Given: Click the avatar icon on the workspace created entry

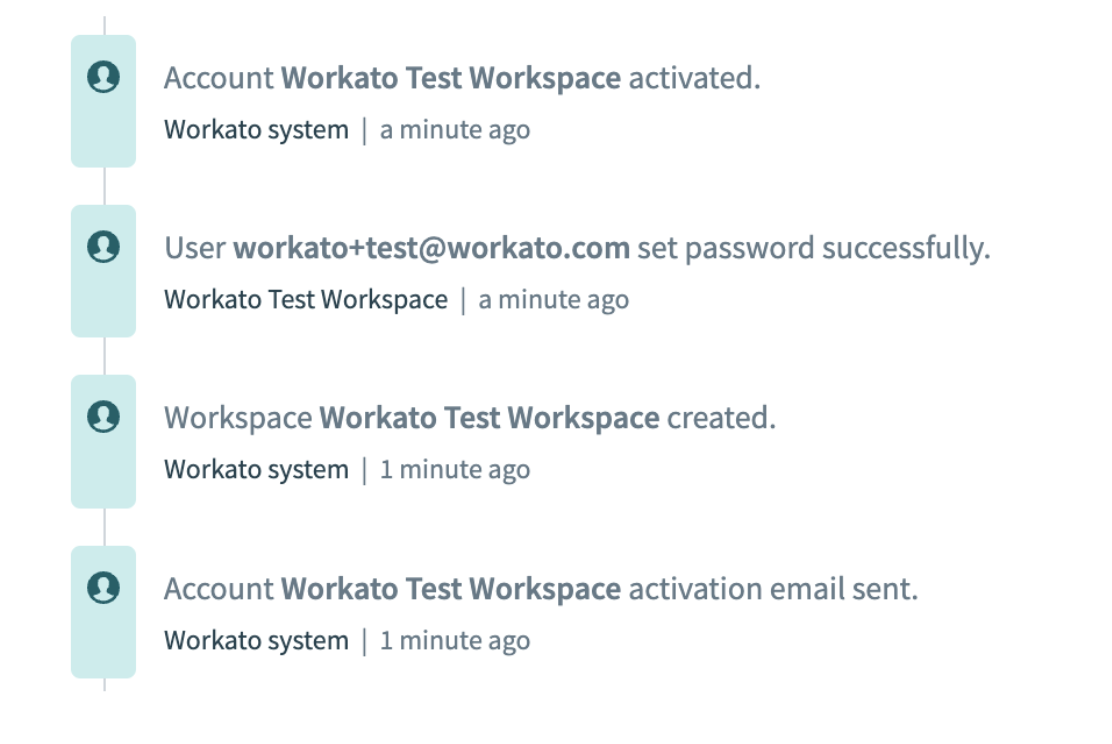Looking at the screenshot, I should coord(103,417).
